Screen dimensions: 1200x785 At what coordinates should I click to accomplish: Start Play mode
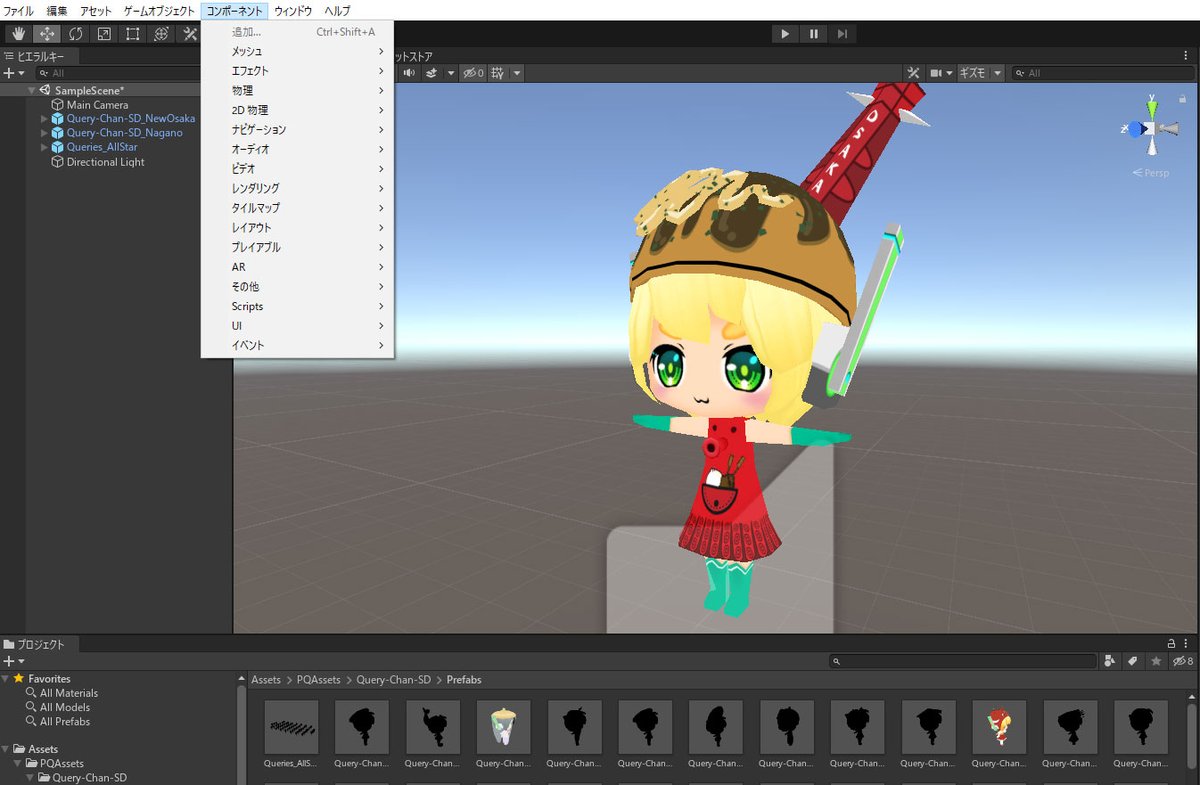point(785,34)
